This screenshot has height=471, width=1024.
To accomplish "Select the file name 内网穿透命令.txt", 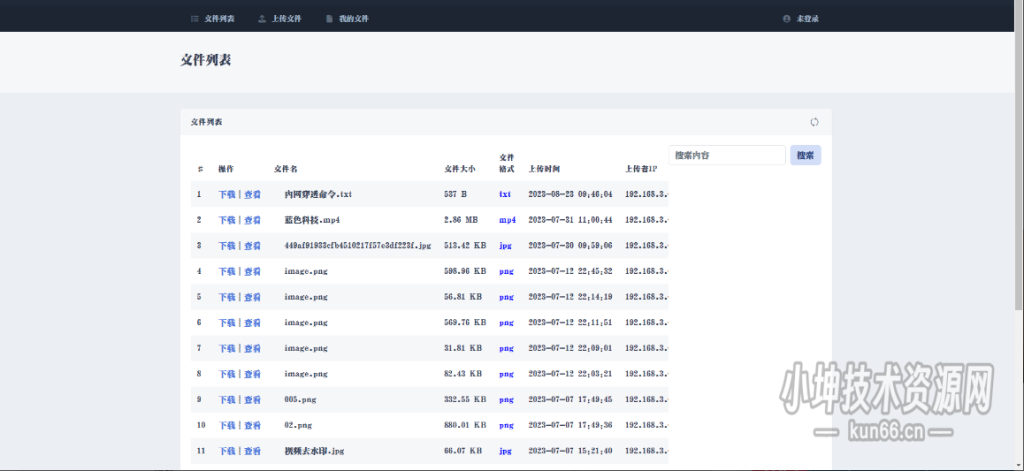I will [x=319, y=195].
